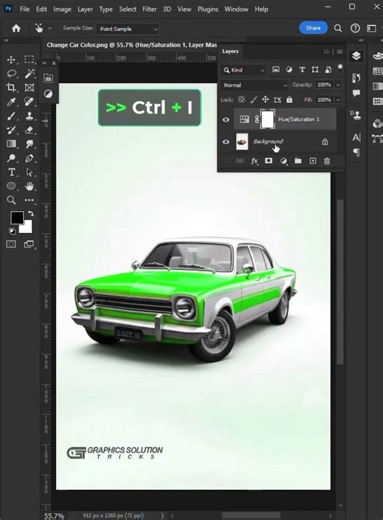Select the Path Selection tool
Viewport: 383px width, 520px height.
(x=29, y=172)
